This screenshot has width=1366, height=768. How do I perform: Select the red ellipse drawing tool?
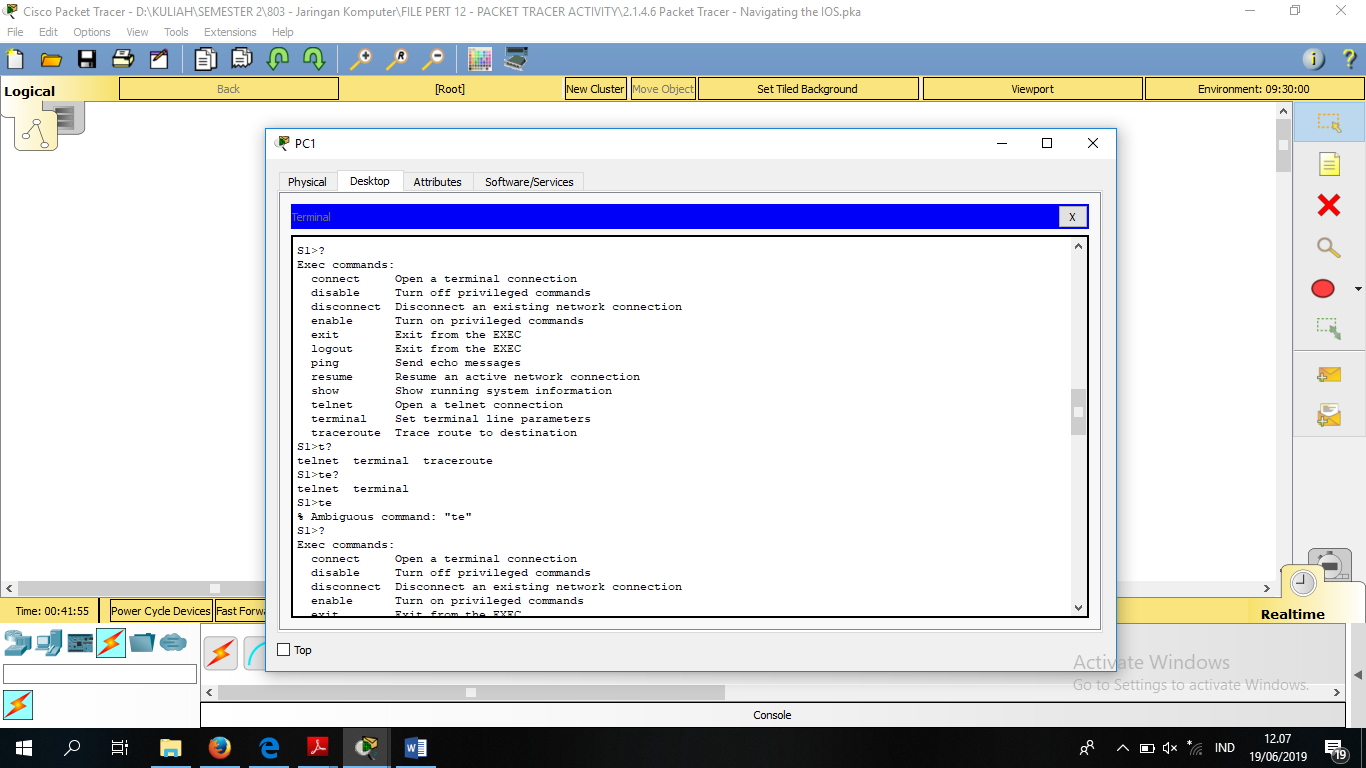click(x=1322, y=289)
